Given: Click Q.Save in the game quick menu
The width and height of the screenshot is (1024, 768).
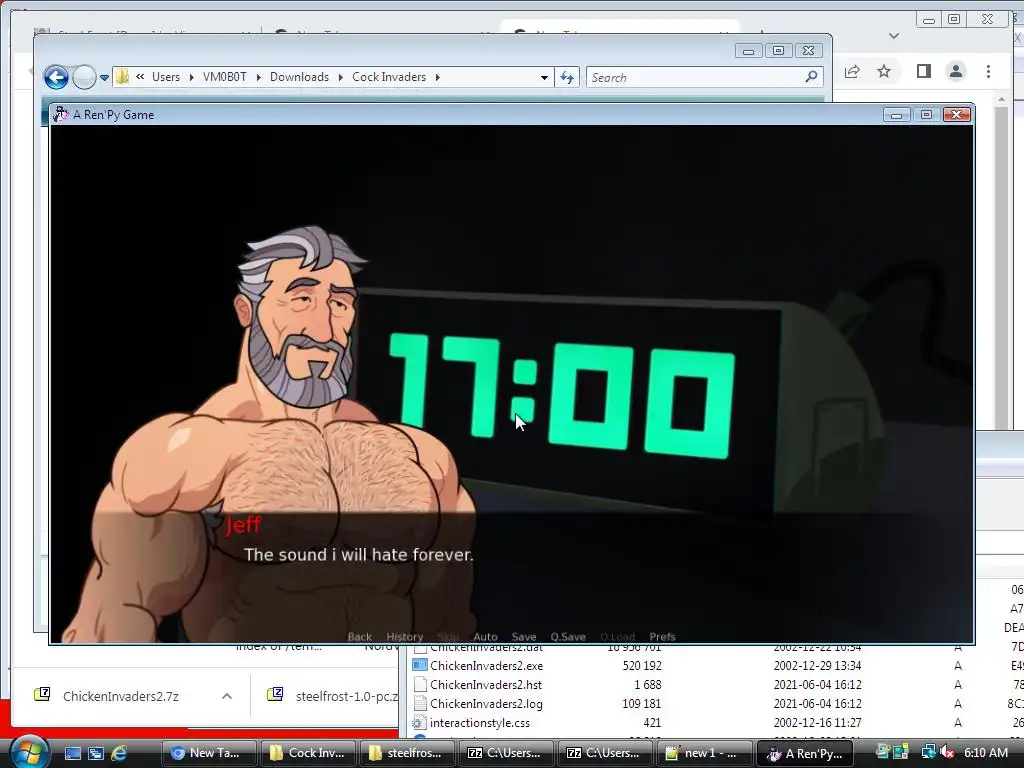Looking at the screenshot, I should (568, 637).
